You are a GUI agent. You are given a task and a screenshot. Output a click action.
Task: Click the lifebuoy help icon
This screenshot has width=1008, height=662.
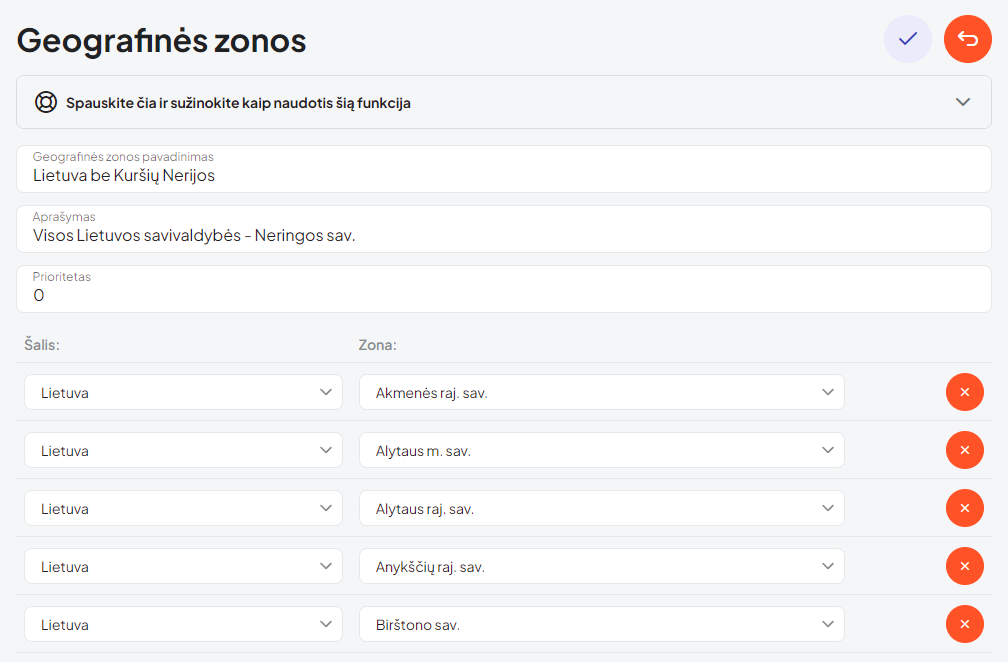(45, 102)
